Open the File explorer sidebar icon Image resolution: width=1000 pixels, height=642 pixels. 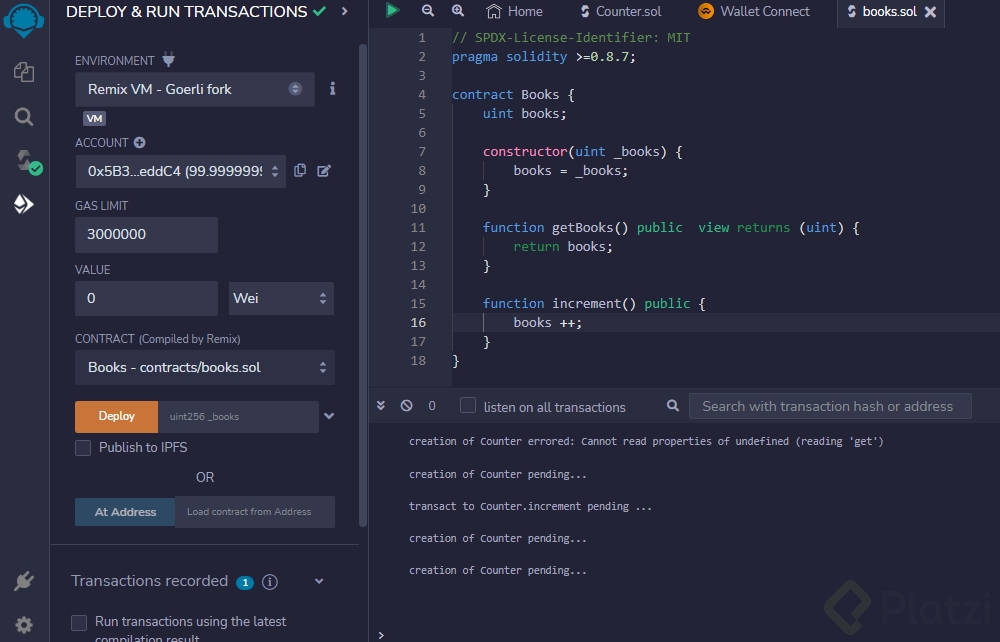24,72
